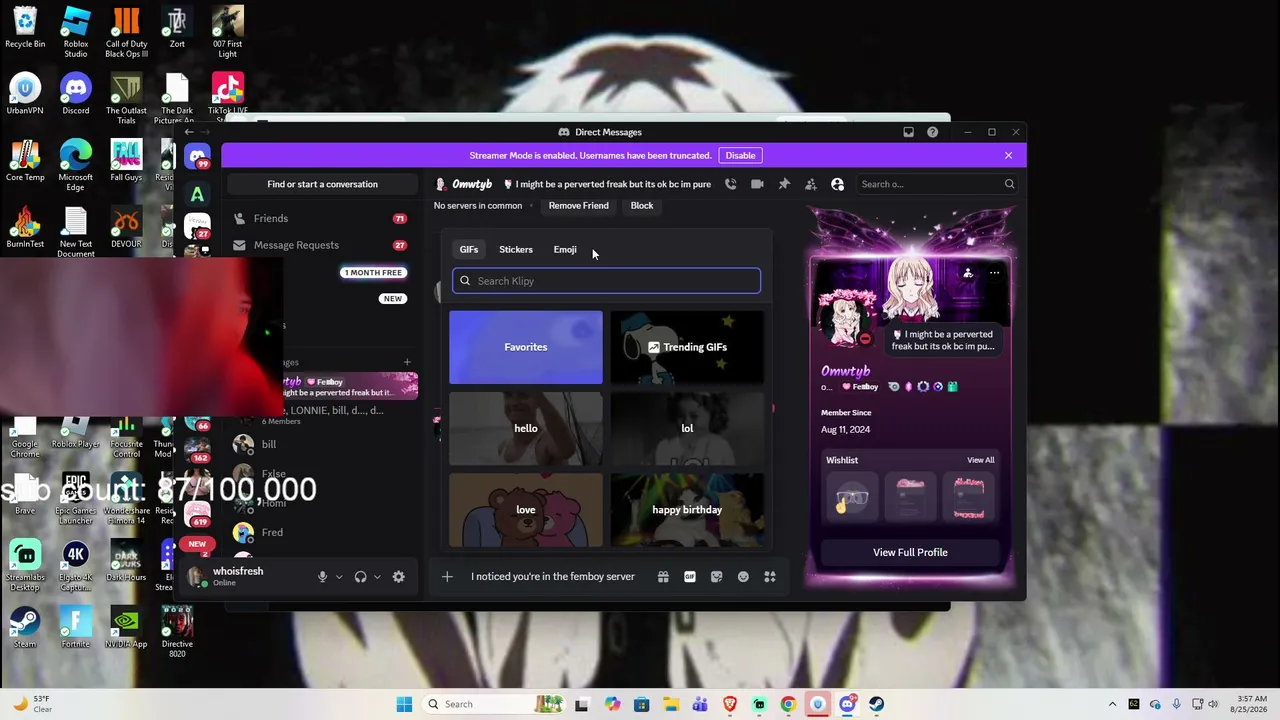Deafen the headphones
The width and height of the screenshot is (1280, 720).
(360, 577)
